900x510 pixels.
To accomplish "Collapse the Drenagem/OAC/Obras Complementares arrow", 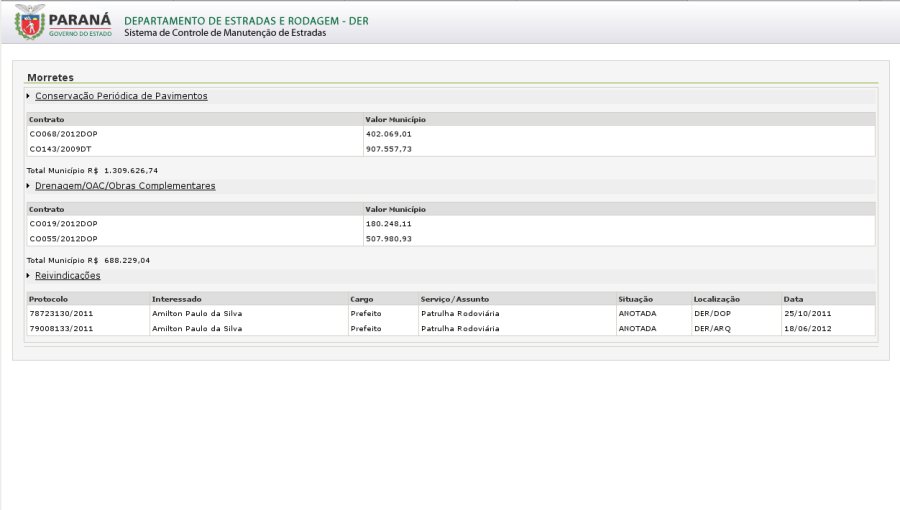I will click(28, 186).
